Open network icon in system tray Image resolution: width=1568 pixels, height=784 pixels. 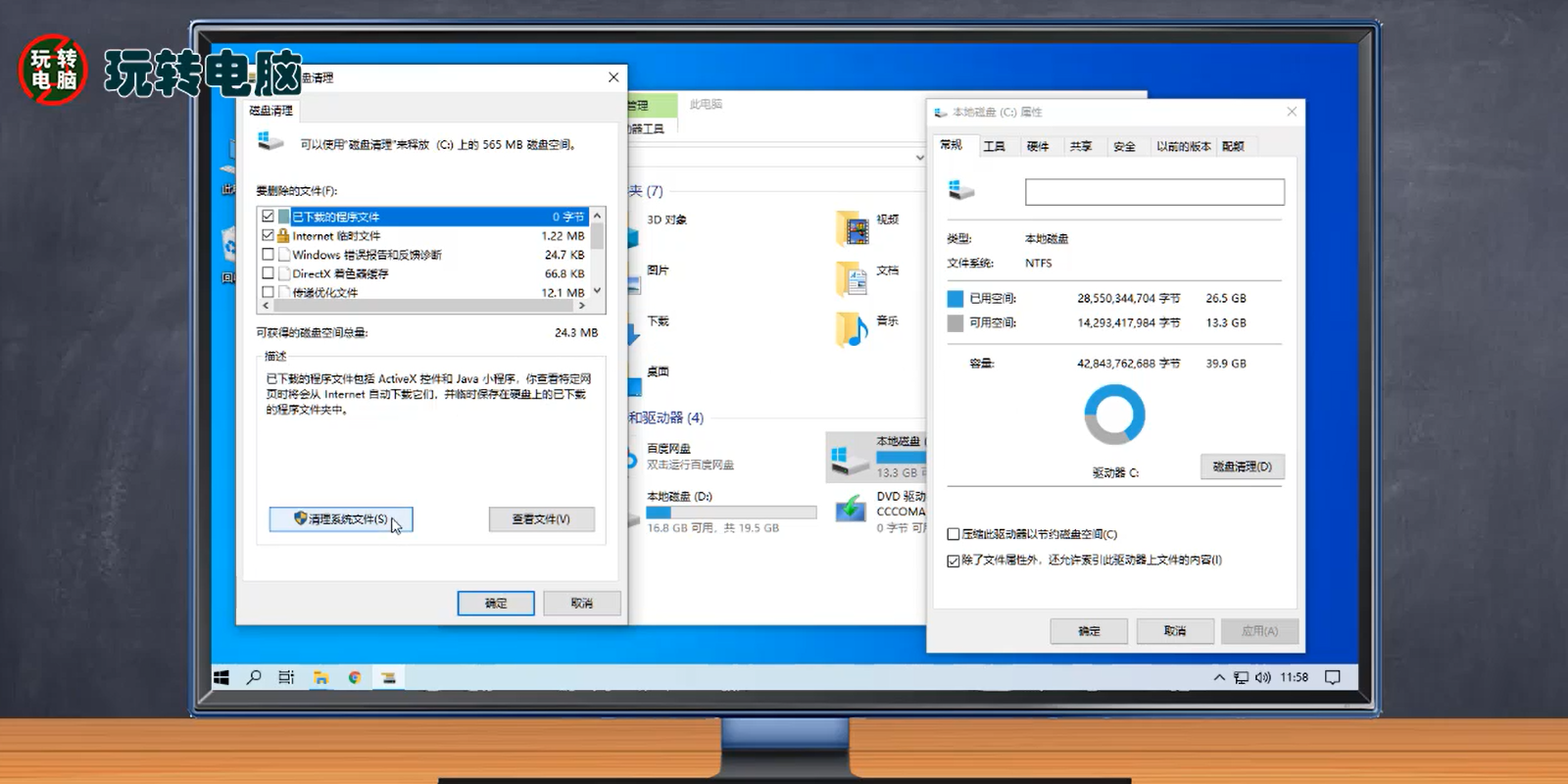[x=1242, y=677]
